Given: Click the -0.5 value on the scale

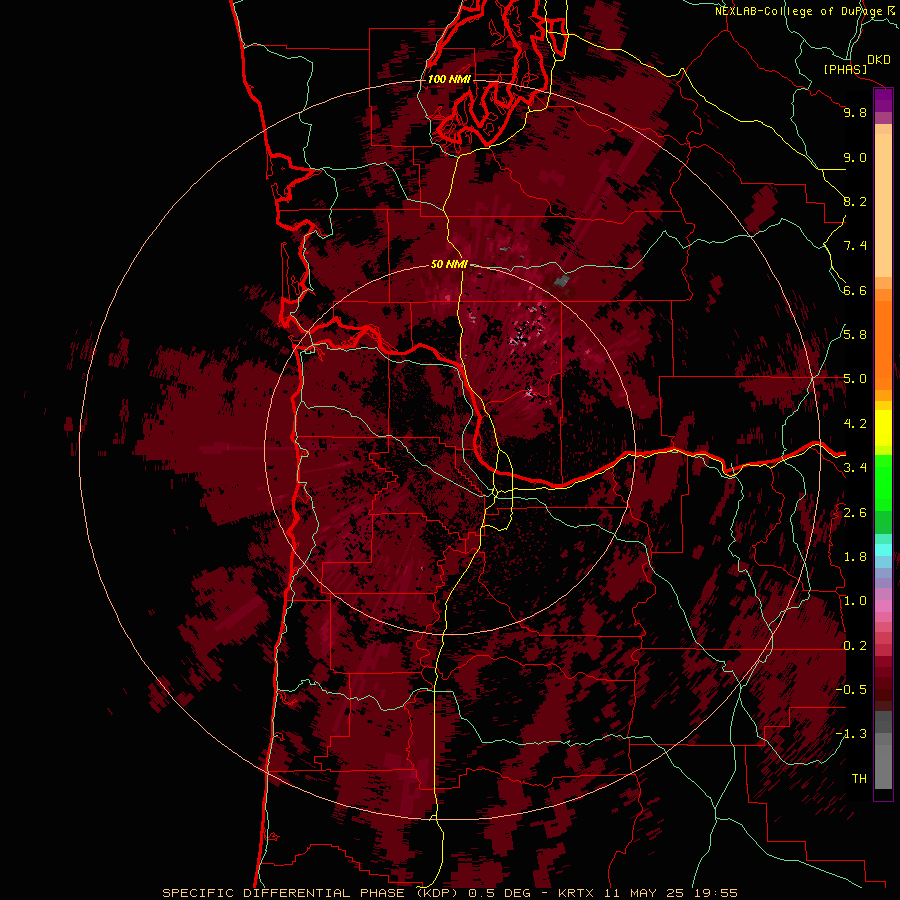Looking at the screenshot, I should click(x=851, y=690).
